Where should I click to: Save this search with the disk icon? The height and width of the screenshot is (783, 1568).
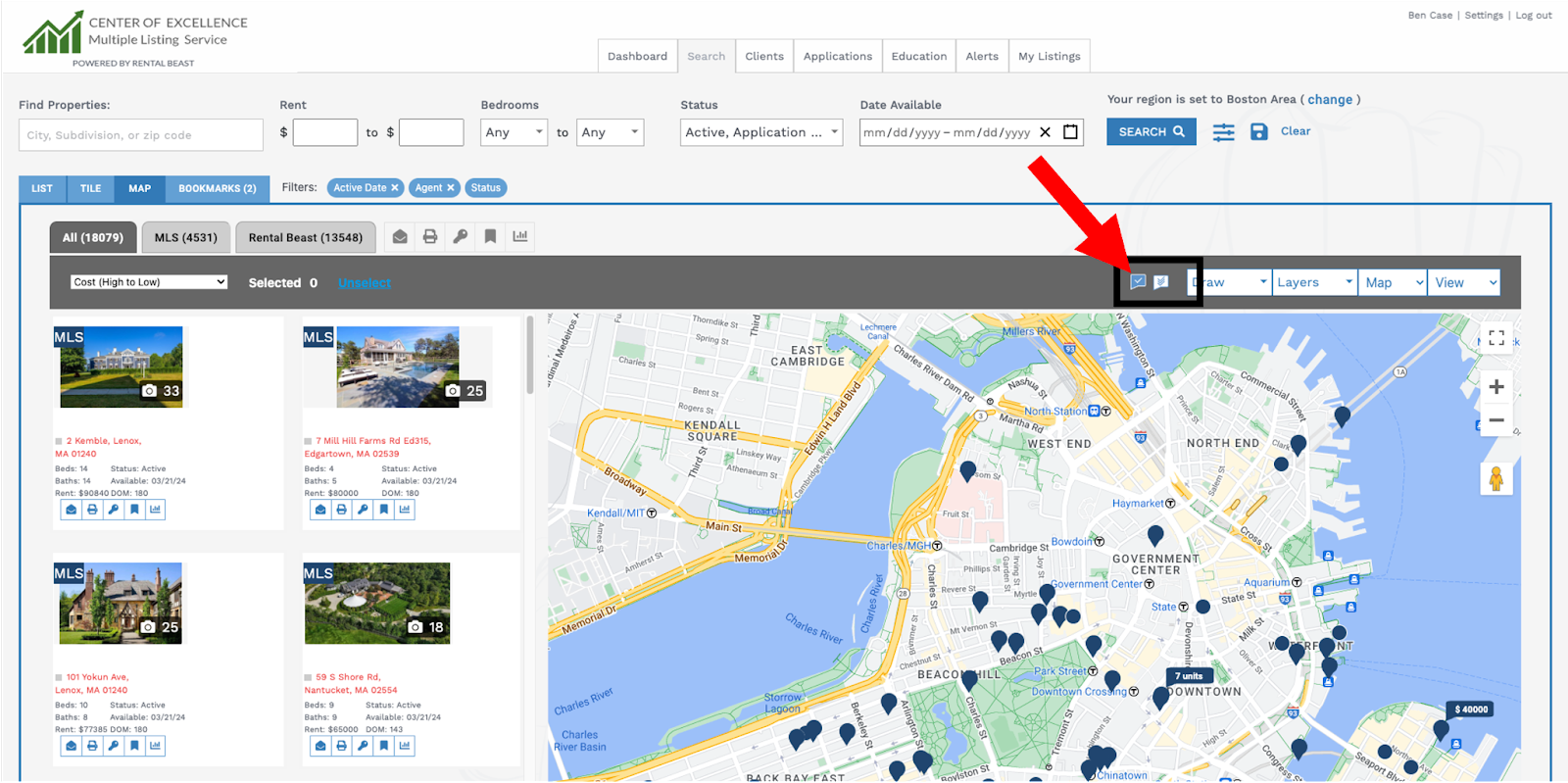click(1259, 131)
